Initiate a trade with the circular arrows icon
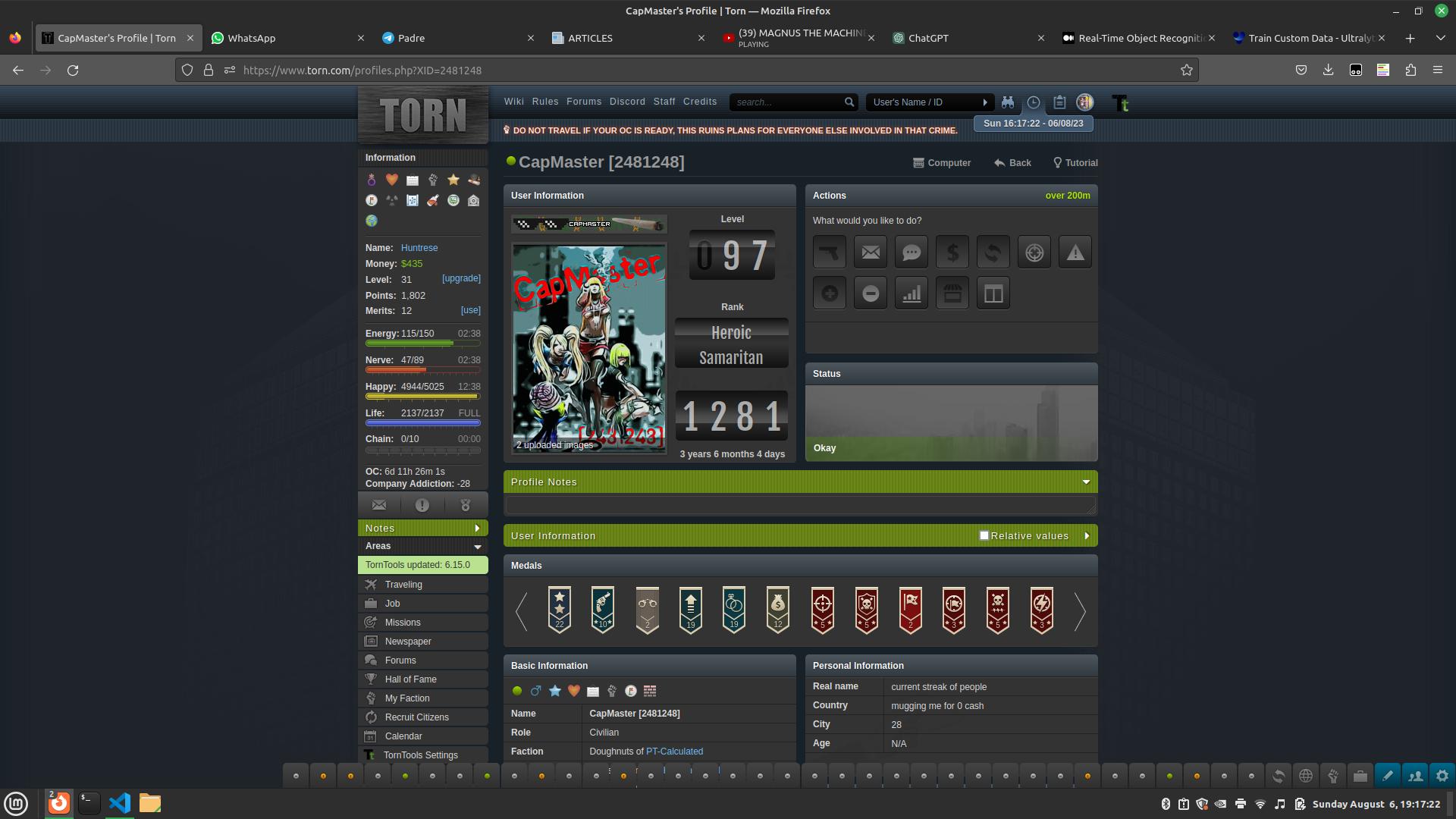 (x=993, y=253)
